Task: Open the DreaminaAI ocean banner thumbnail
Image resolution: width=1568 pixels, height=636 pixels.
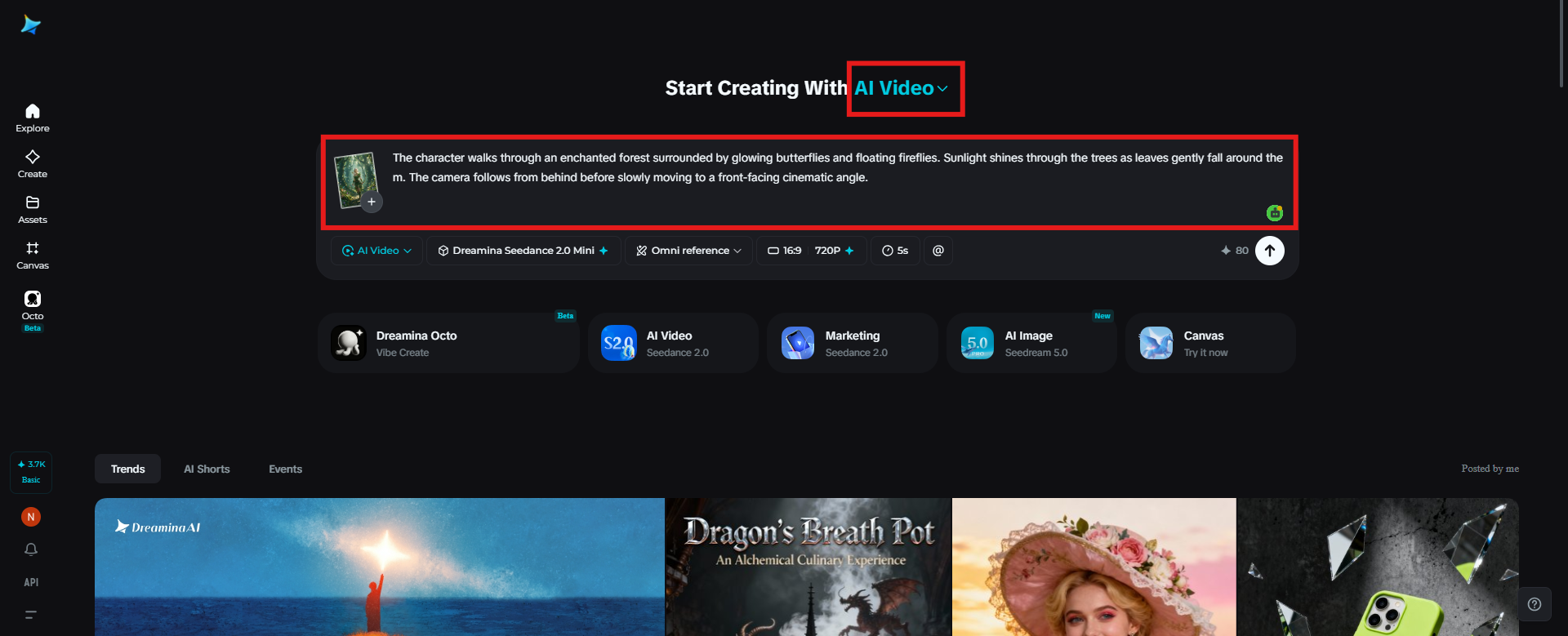Action: (x=380, y=567)
